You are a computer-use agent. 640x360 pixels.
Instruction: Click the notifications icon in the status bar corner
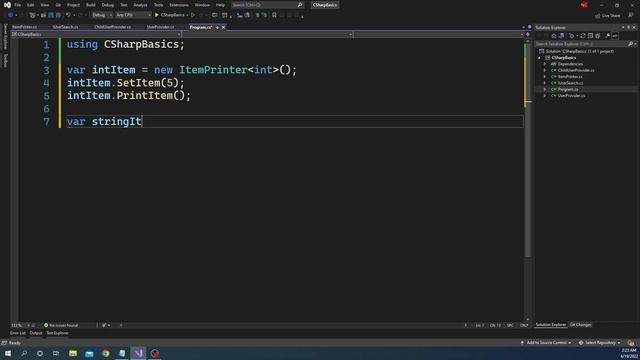pyautogui.click(x=631, y=343)
